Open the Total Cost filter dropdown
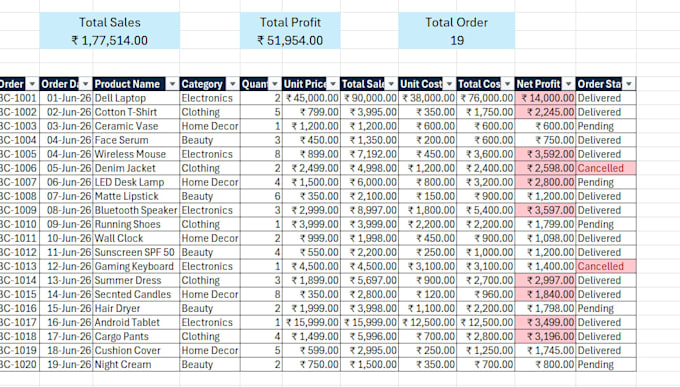This screenshot has height=387, width=680. pyautogui.click(x=507, y=84)
